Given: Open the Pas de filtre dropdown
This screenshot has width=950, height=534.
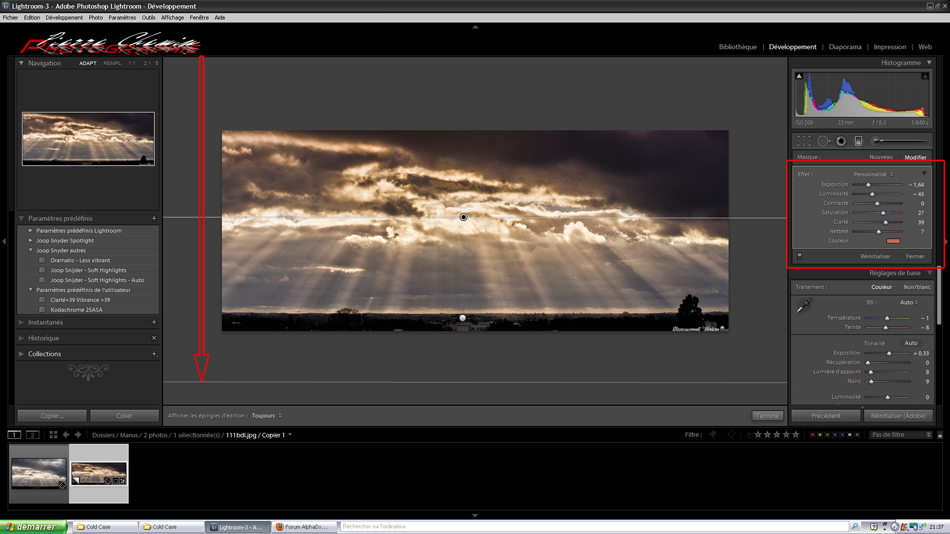Looking at the screenshot, I should (900, 435).
